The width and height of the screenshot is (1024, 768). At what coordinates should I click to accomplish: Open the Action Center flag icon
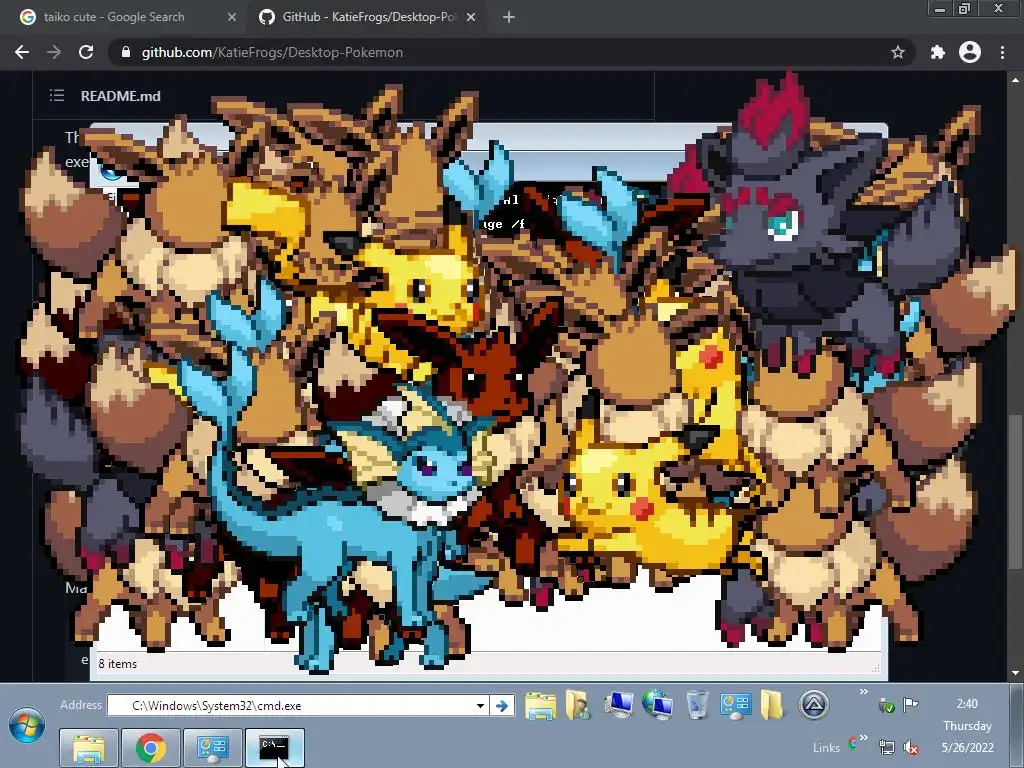[910, 704]
